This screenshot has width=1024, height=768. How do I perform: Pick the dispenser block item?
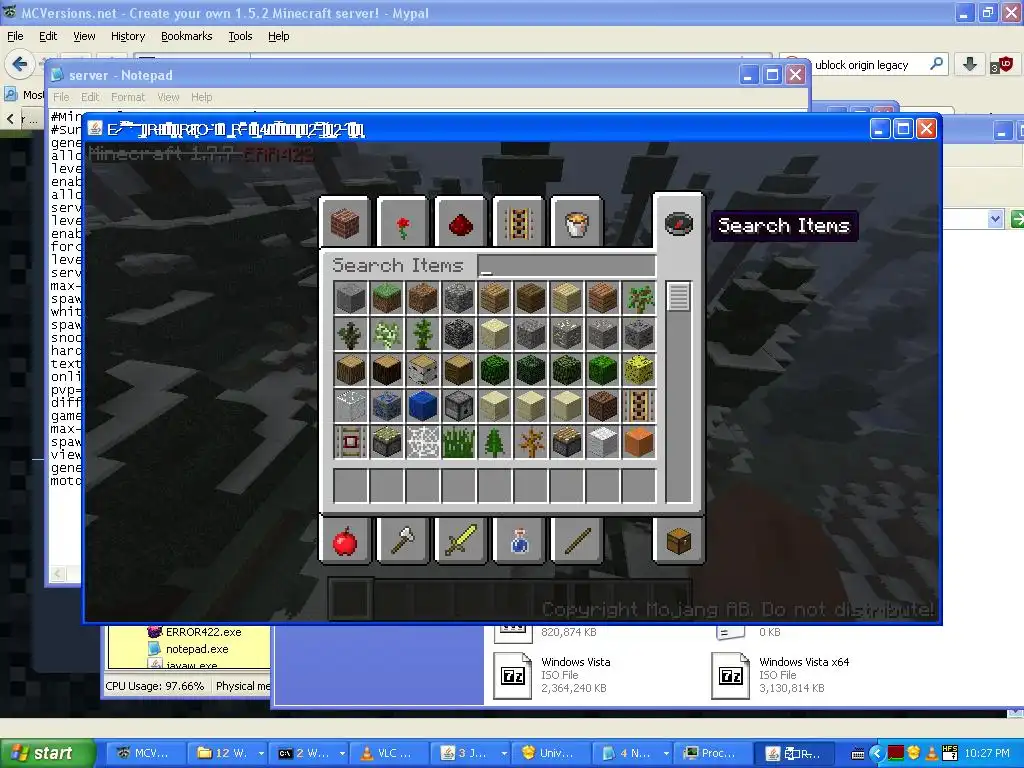click(458, 406)
